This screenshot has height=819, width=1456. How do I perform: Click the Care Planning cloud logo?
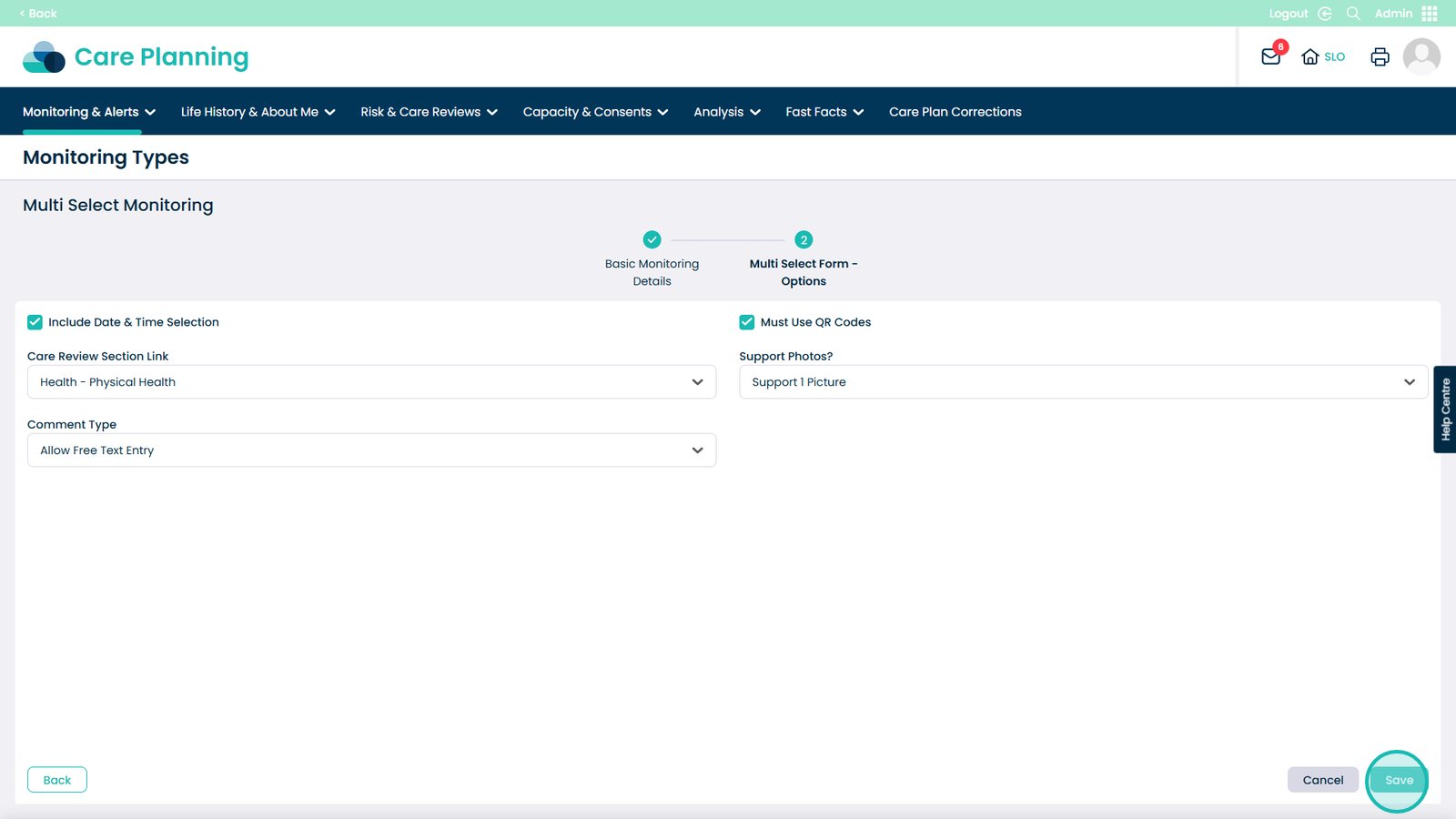point(44,57)
